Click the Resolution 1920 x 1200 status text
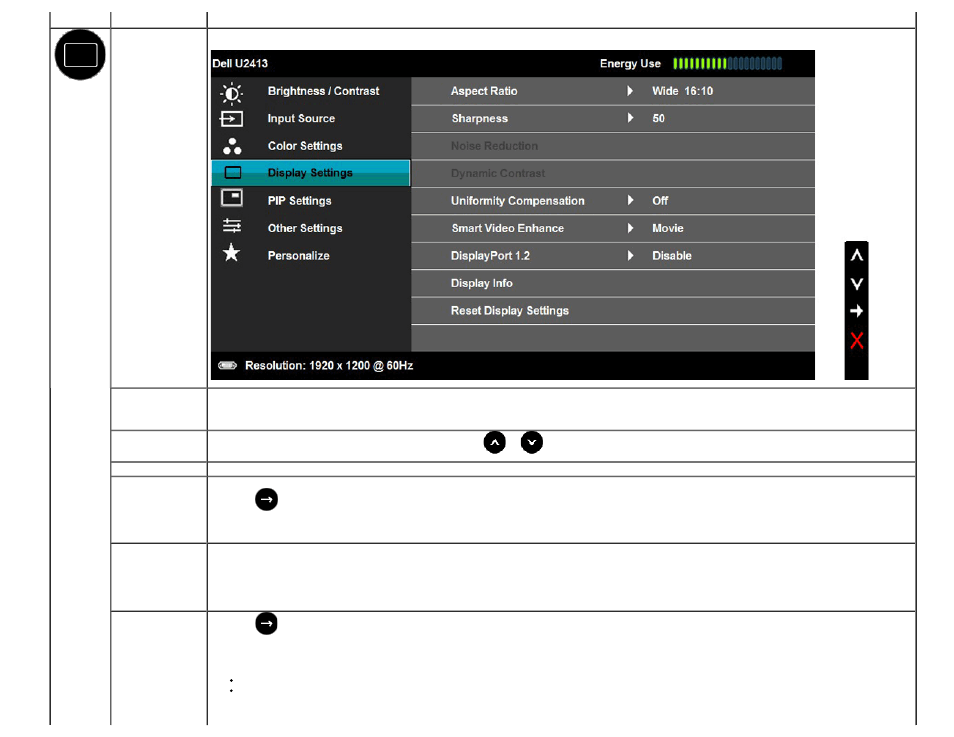The height and width of the screenshot is (737, 954). (x=328, y=366)
